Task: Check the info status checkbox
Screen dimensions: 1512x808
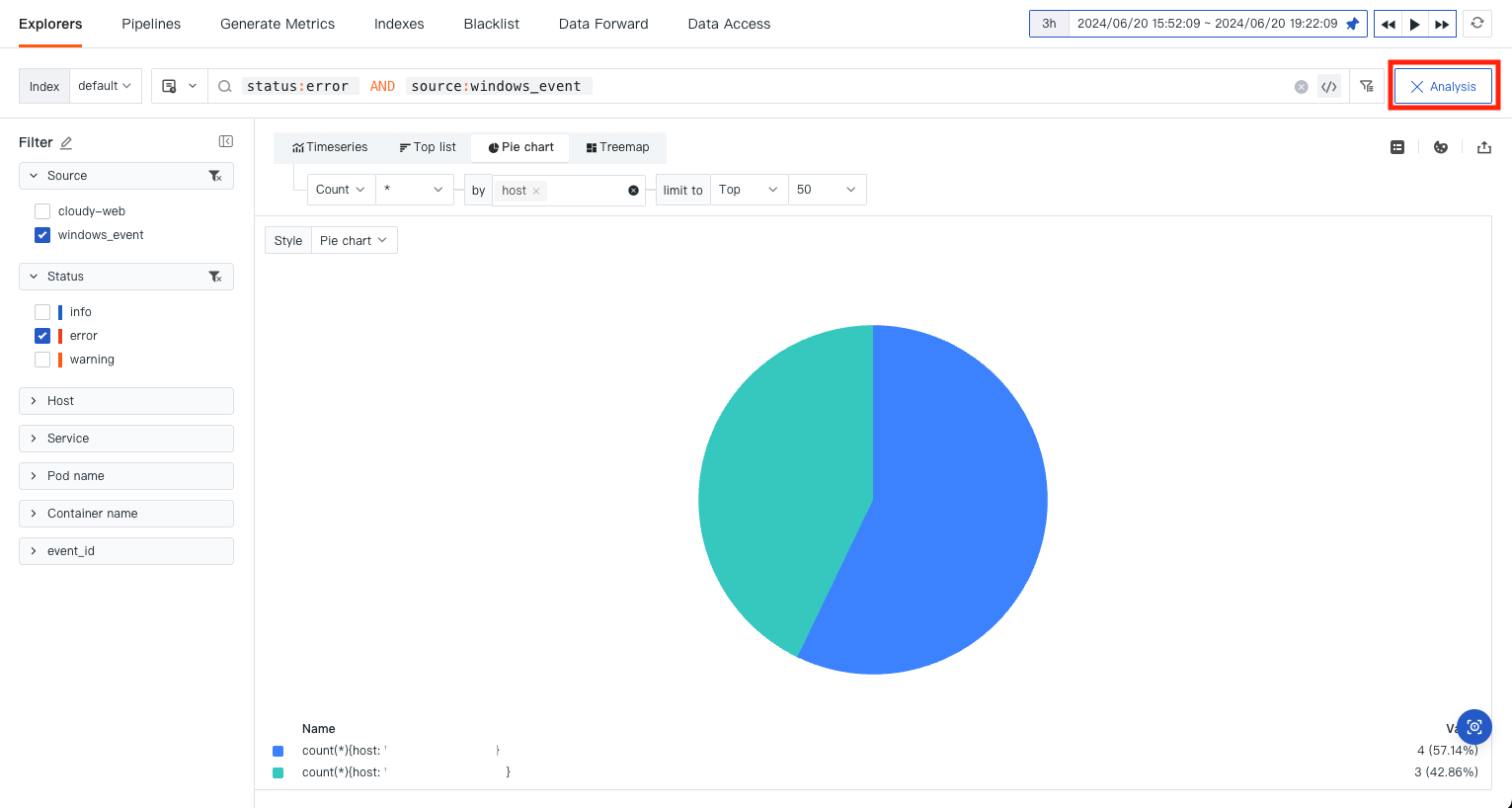Action: pyautogui.click(x=42, y=312)
